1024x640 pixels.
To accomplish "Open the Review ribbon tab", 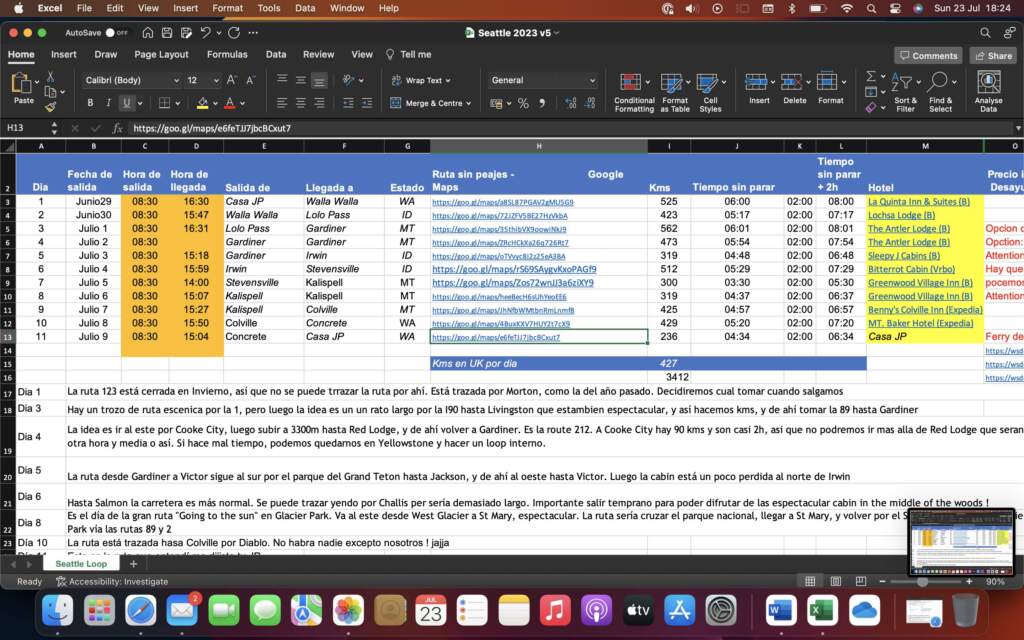I will click(319, 54).
